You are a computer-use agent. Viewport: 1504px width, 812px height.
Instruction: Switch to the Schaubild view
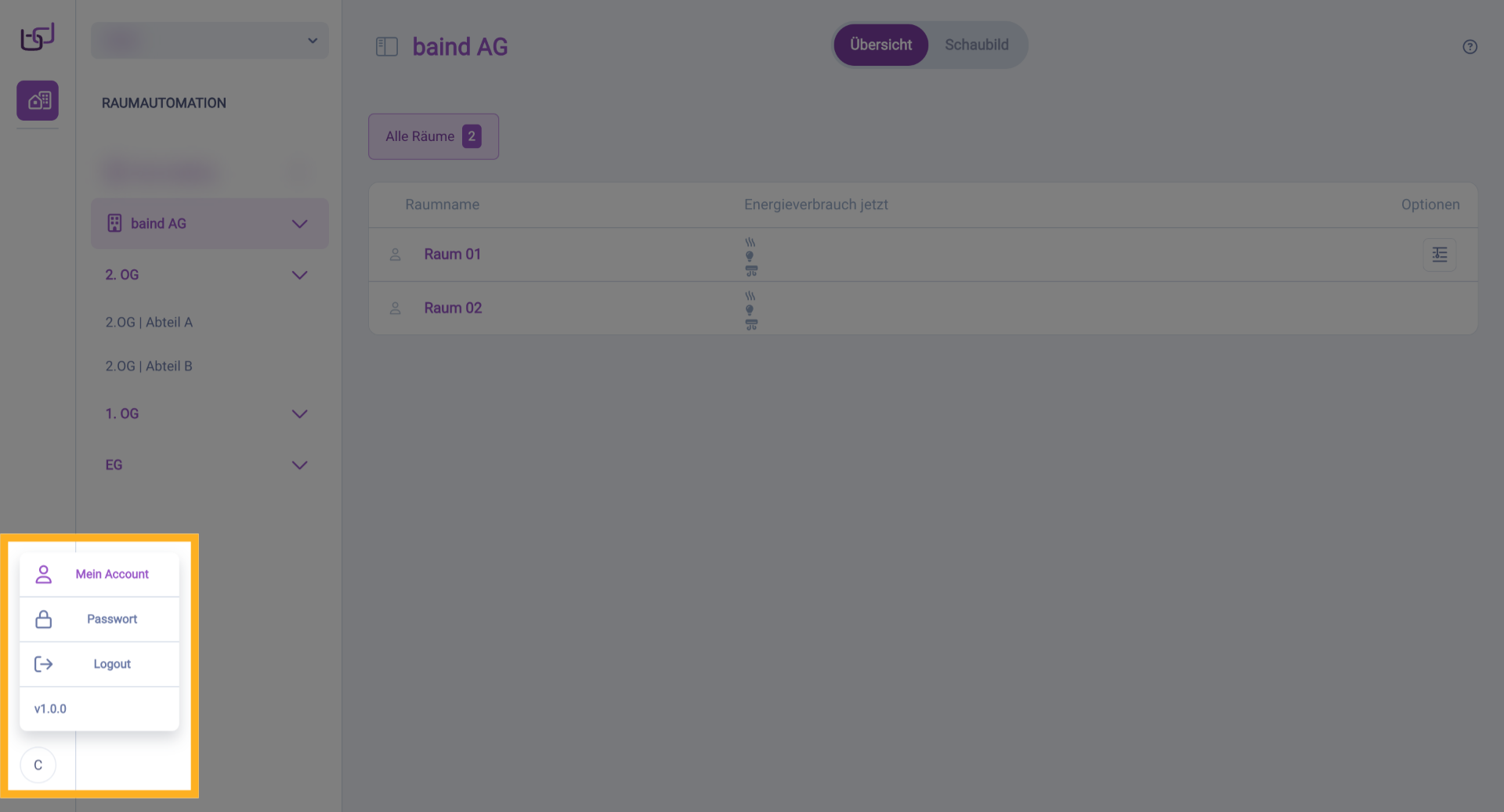[x=976, y=45]
